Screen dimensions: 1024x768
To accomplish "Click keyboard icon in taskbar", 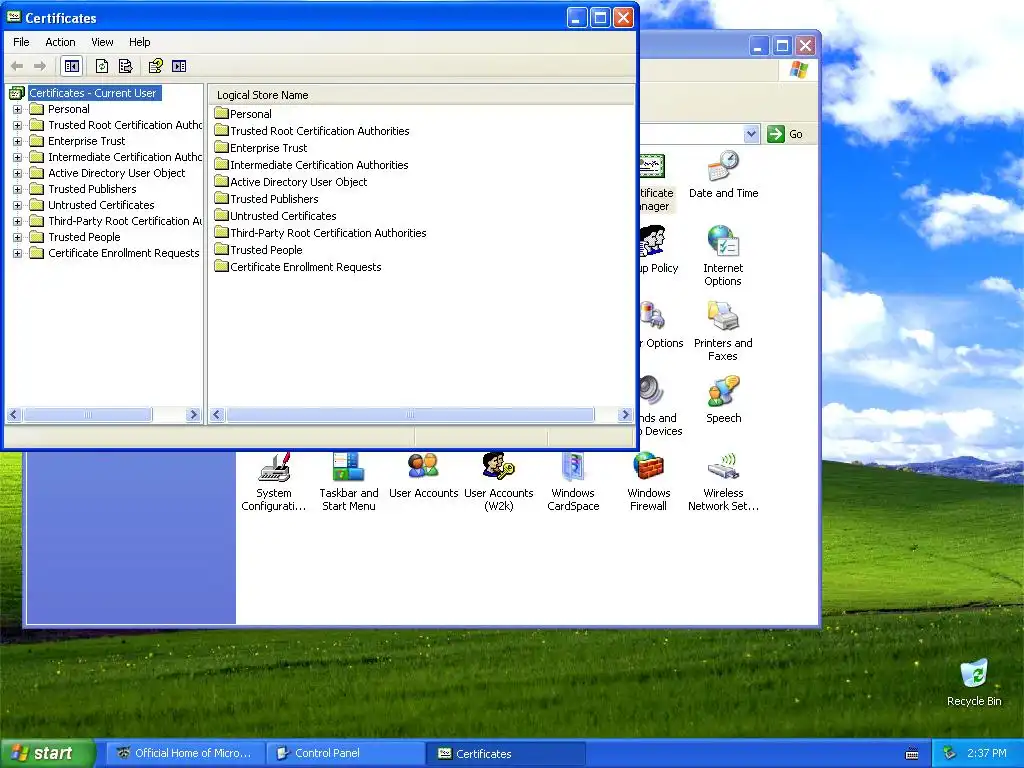I will pyautogui.click(x=912, y=754).
